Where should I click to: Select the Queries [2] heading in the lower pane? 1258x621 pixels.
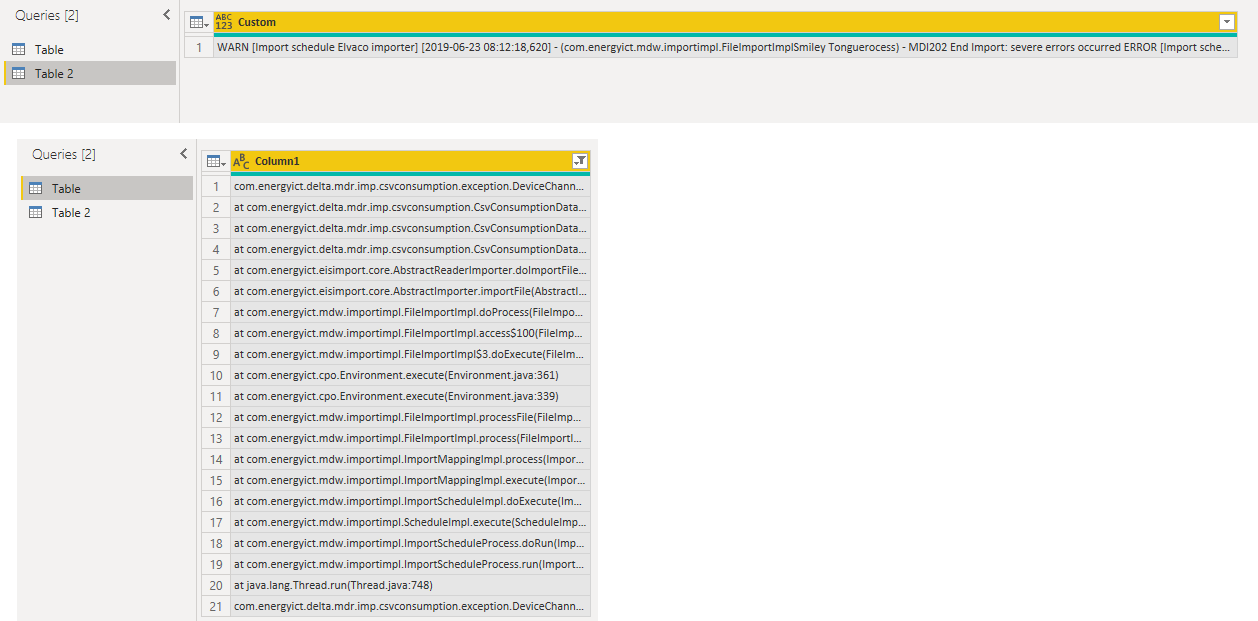pos(66,154)
